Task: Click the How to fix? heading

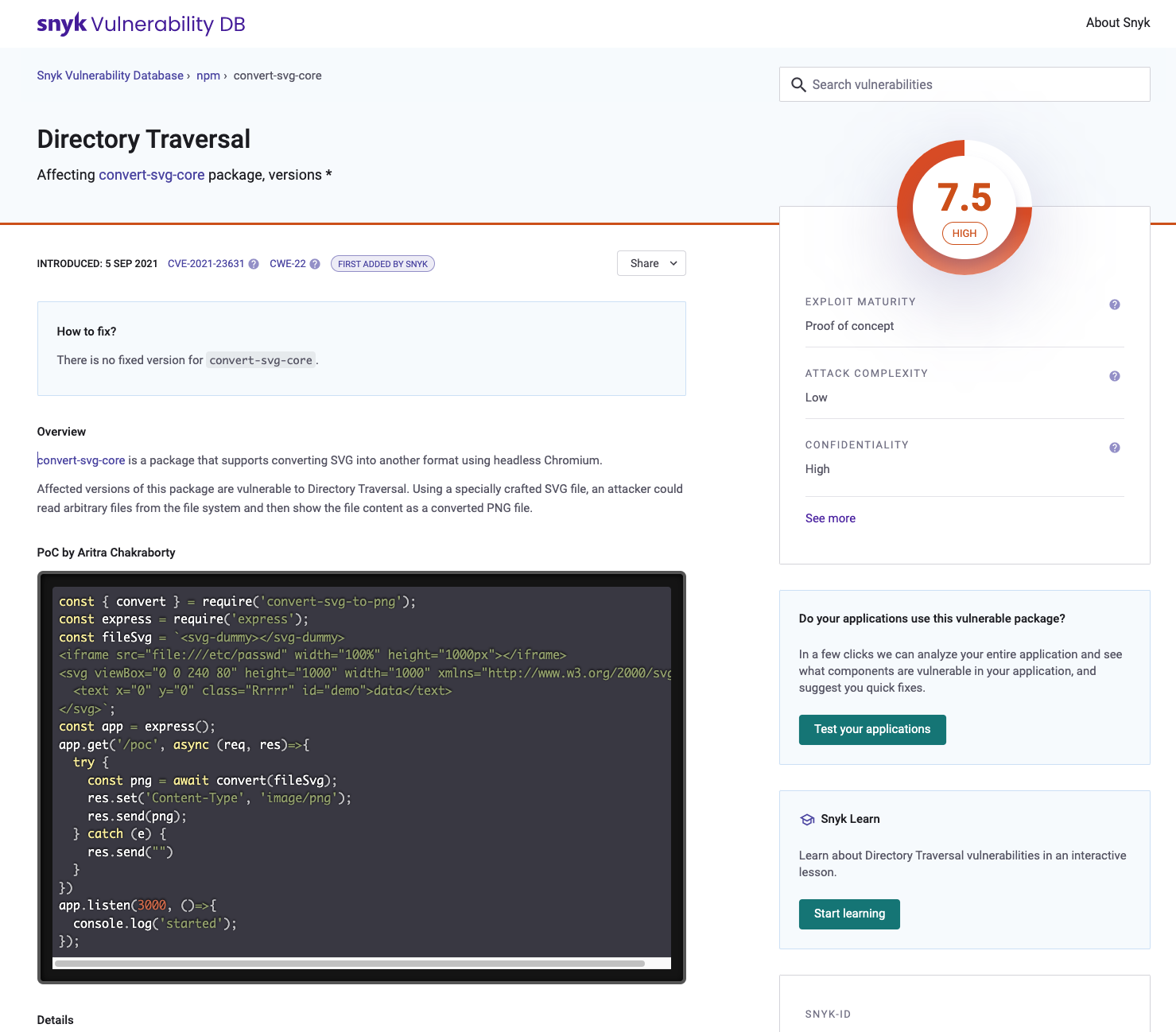Action: [87, 332]
